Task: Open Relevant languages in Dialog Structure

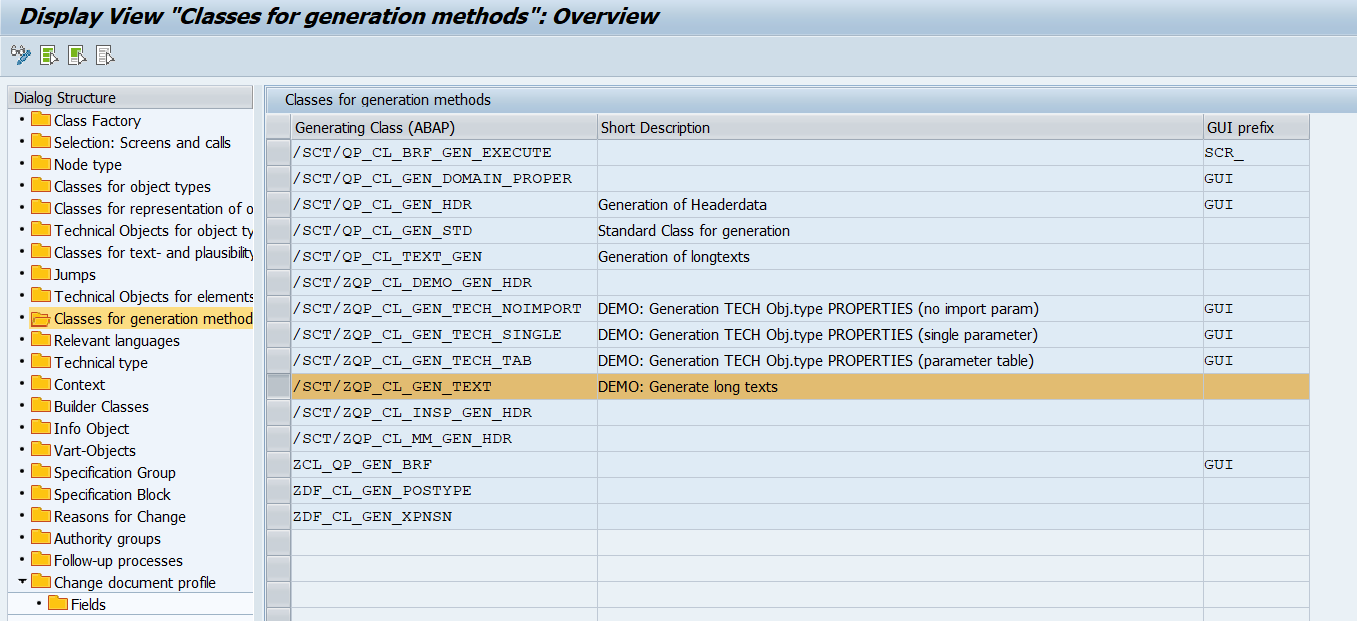Action: click(x=116, y=341)
